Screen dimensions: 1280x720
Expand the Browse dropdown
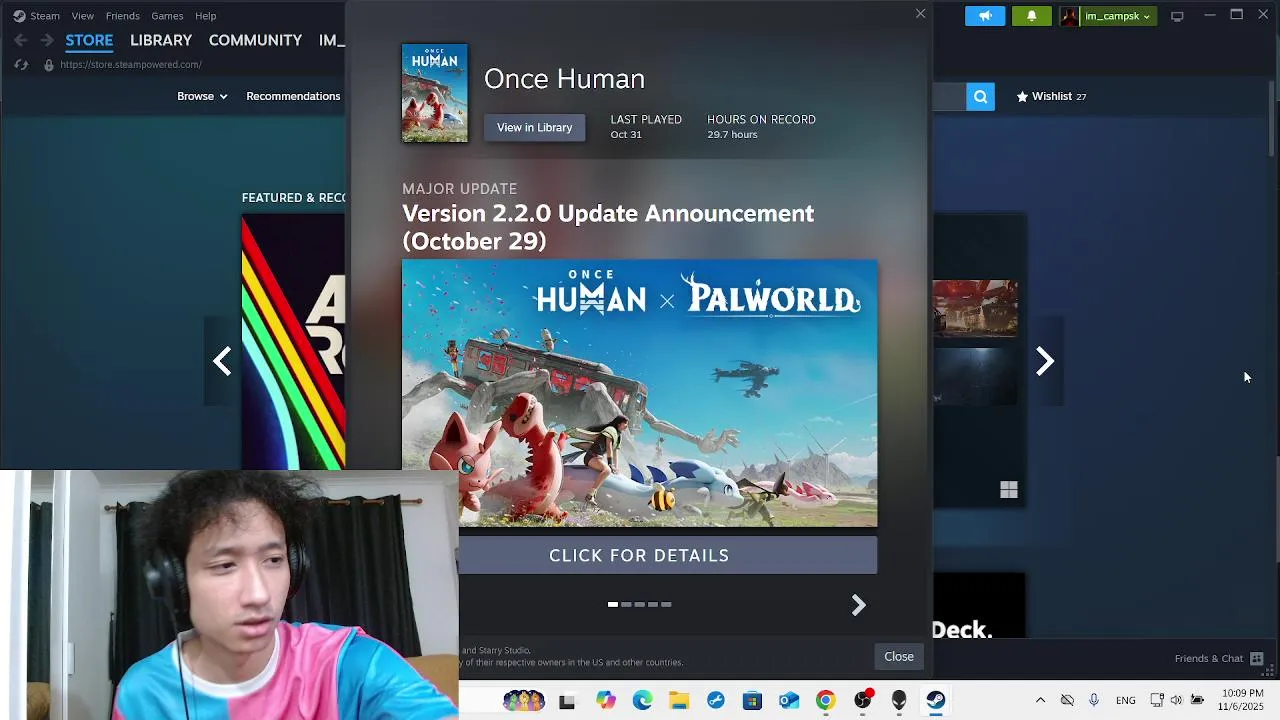click(202, 96)
